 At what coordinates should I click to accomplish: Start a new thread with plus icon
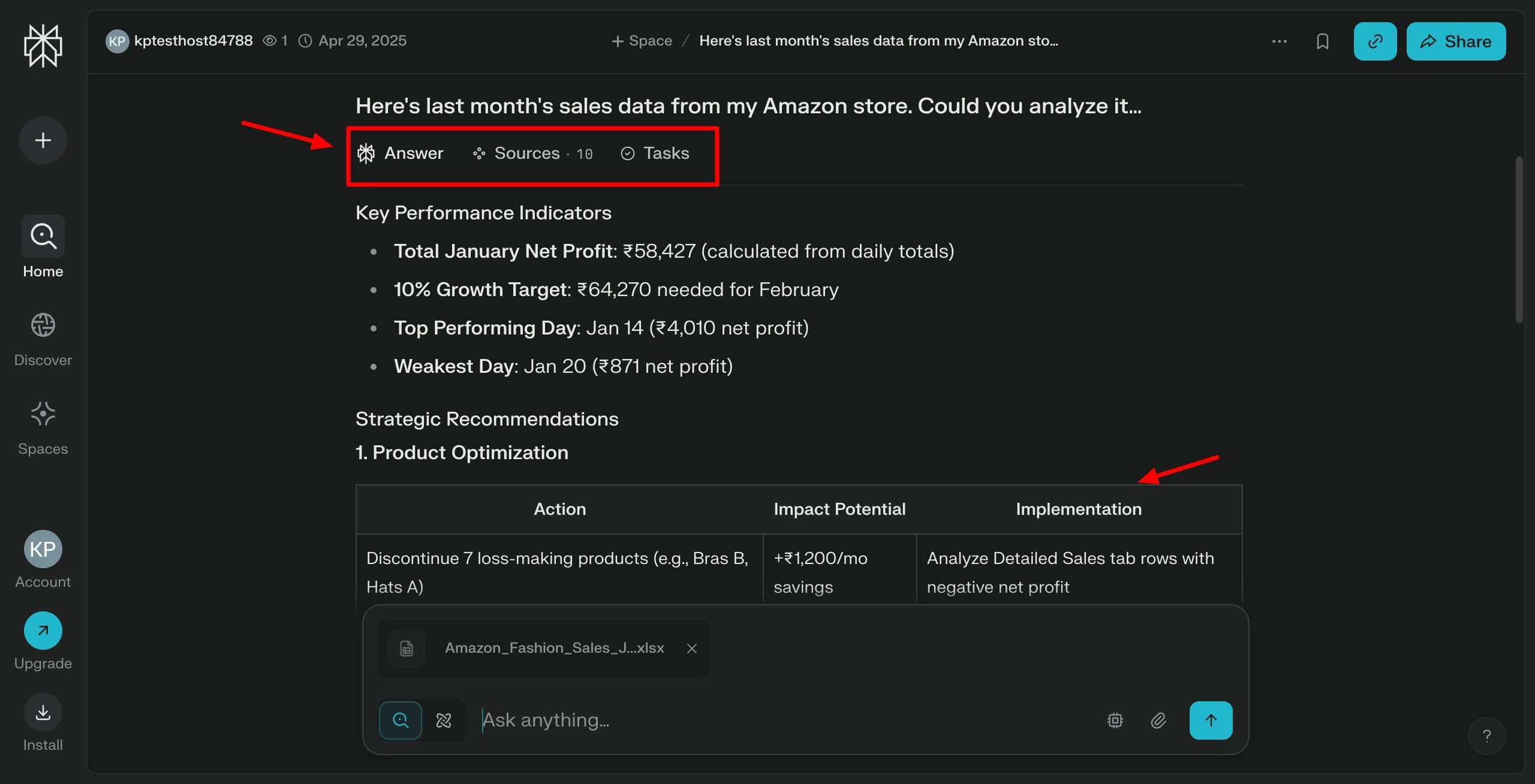(x=43, y=140)
